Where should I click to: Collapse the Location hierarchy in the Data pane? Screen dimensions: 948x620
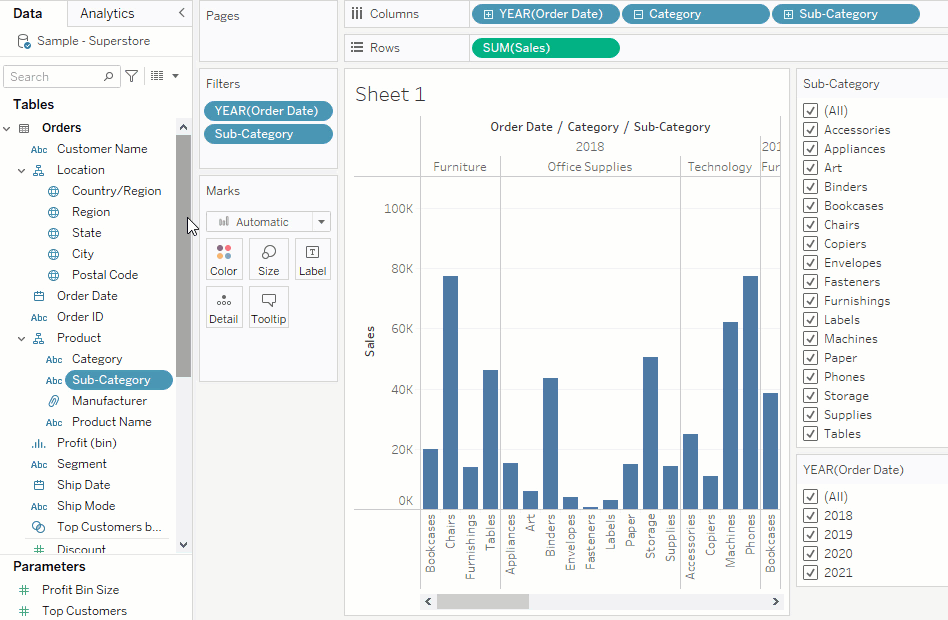[x=22, y=170]
